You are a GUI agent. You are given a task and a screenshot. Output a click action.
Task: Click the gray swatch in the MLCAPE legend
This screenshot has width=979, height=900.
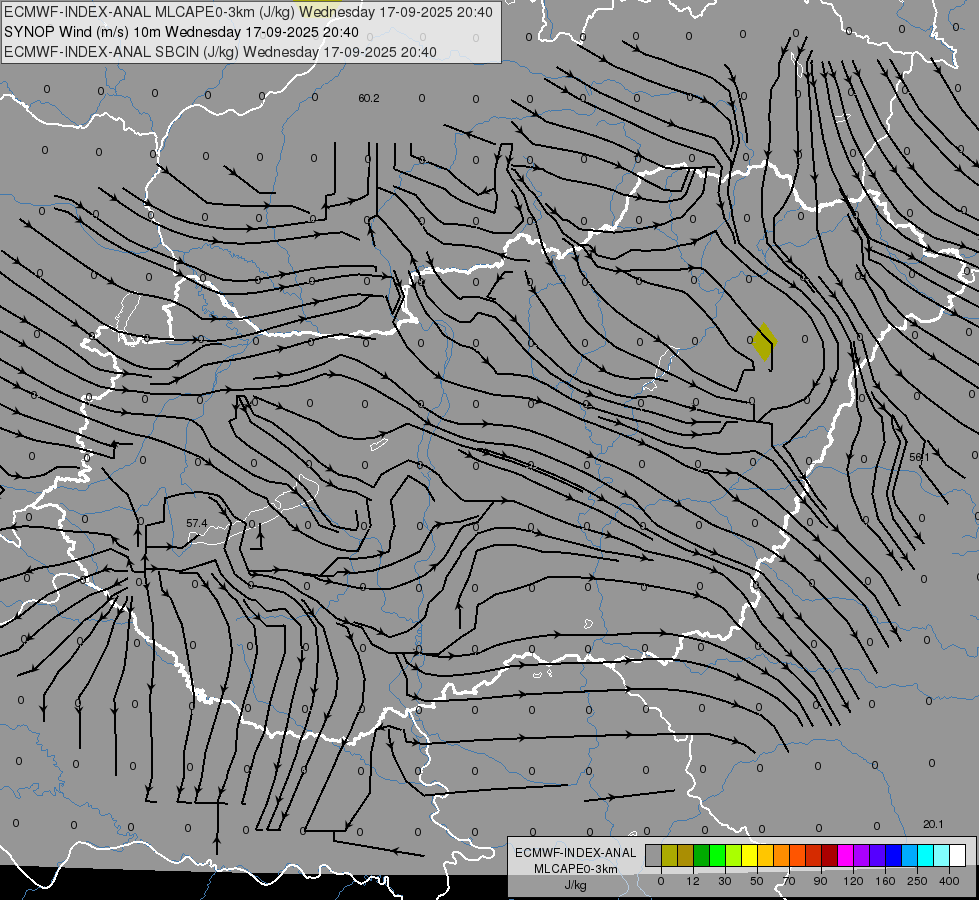[654, 855]
